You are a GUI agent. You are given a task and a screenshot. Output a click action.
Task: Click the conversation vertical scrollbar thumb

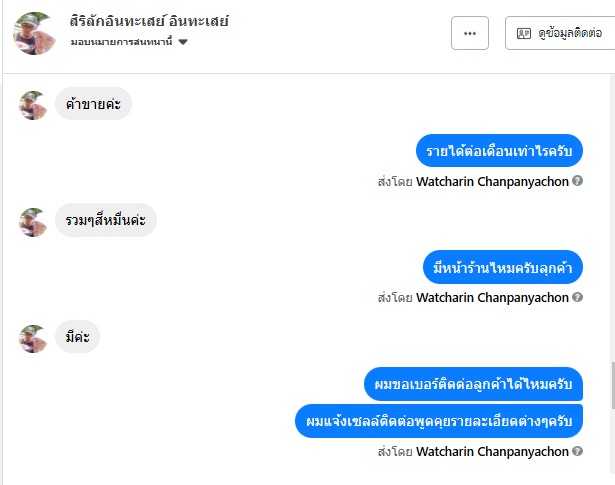click(613, 386)
